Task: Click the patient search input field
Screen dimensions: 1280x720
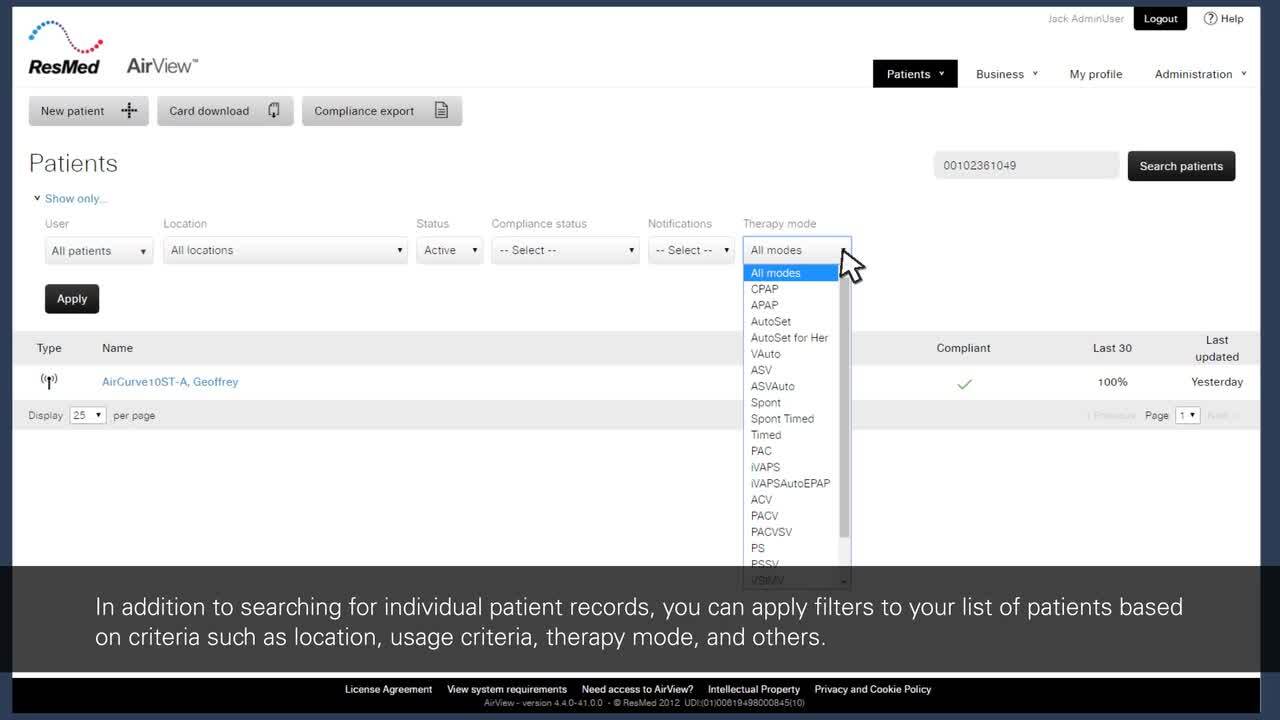Action: 1025,166
